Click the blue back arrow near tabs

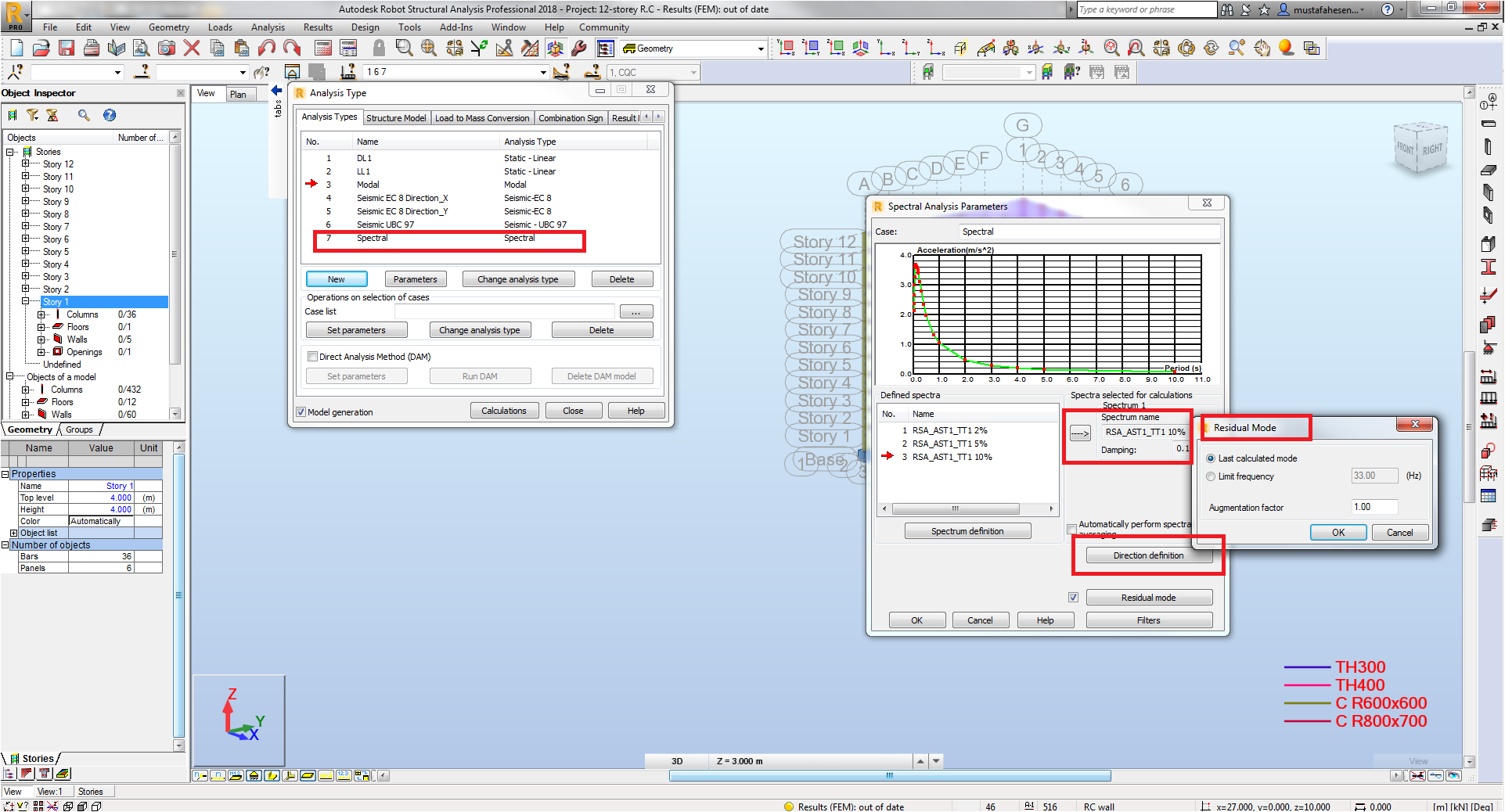click(x=276, y=91)
